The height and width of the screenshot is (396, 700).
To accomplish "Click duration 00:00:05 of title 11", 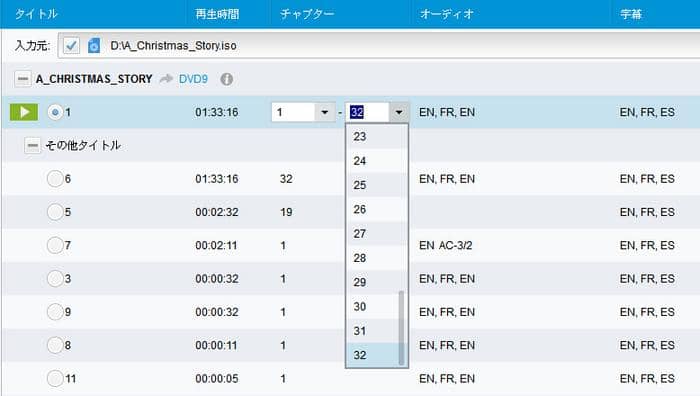I will coord(217,379).
